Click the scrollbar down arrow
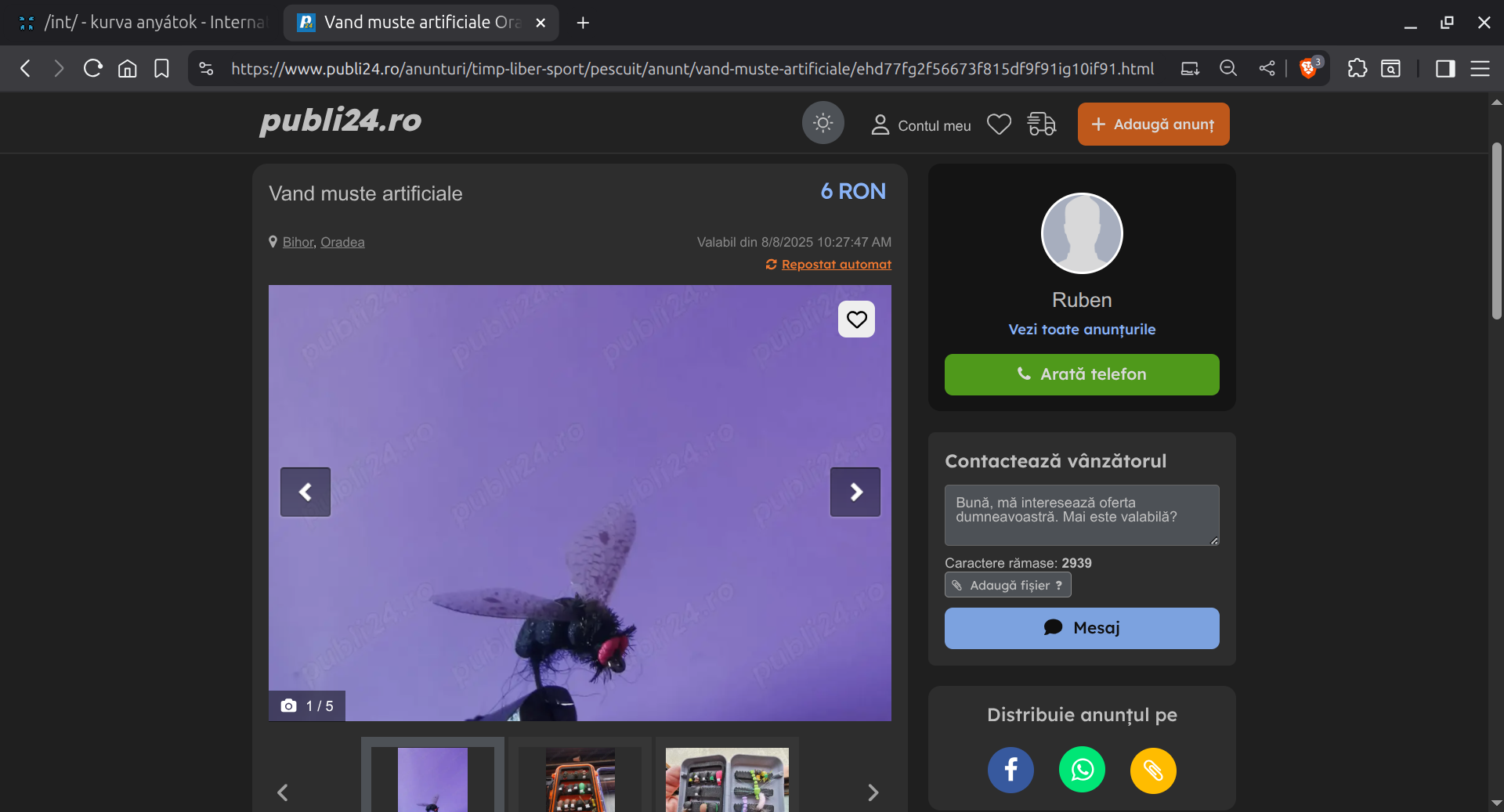Screen dimensions: 1504x812 click(x=1497, y=803)
